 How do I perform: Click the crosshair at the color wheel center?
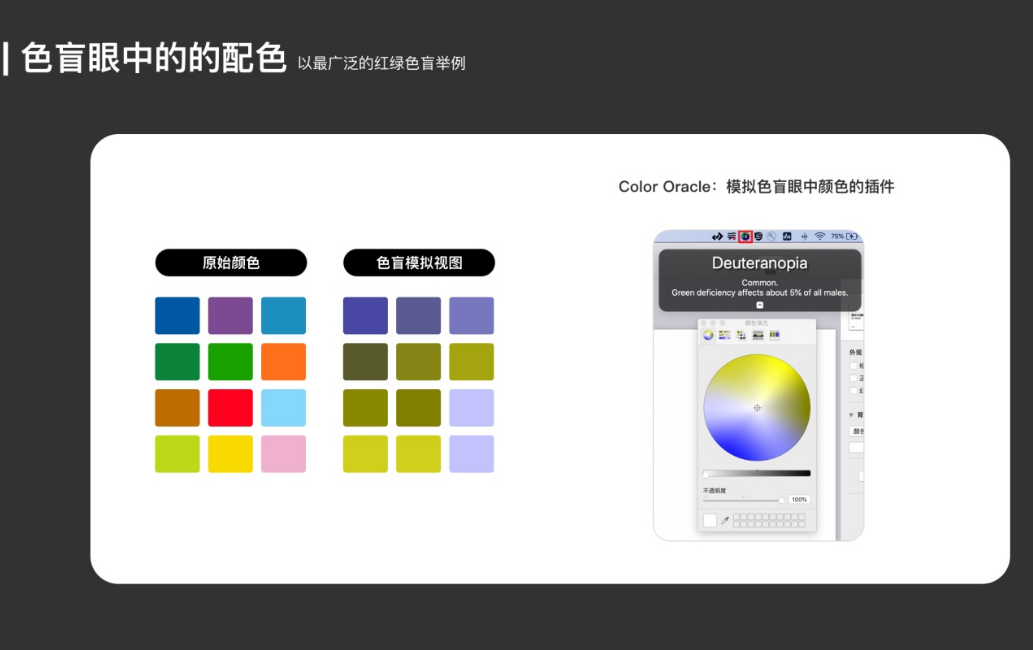coord(757,408)
